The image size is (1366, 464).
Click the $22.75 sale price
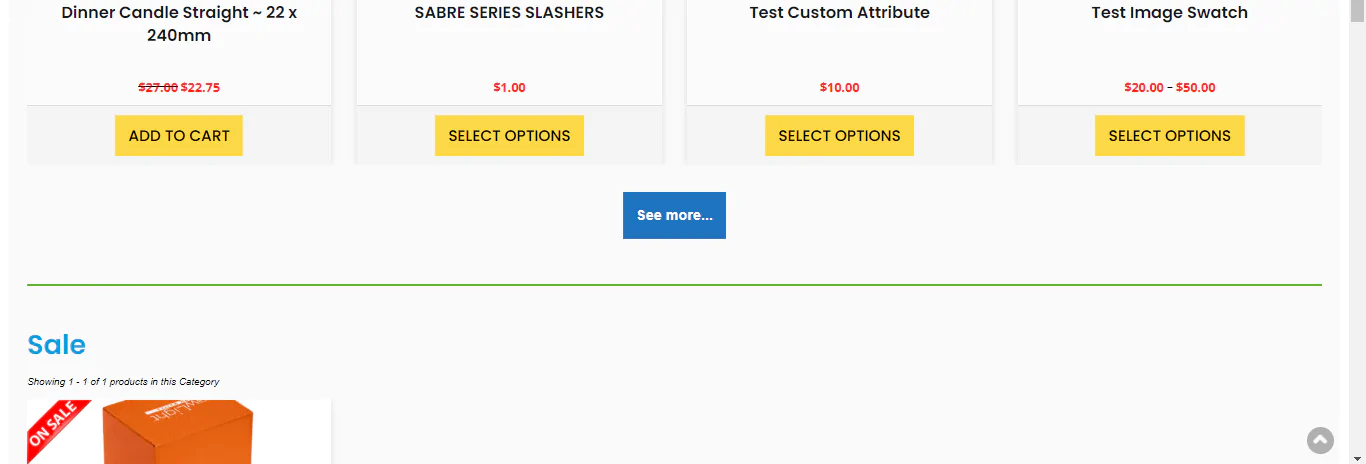coord(200,88)
